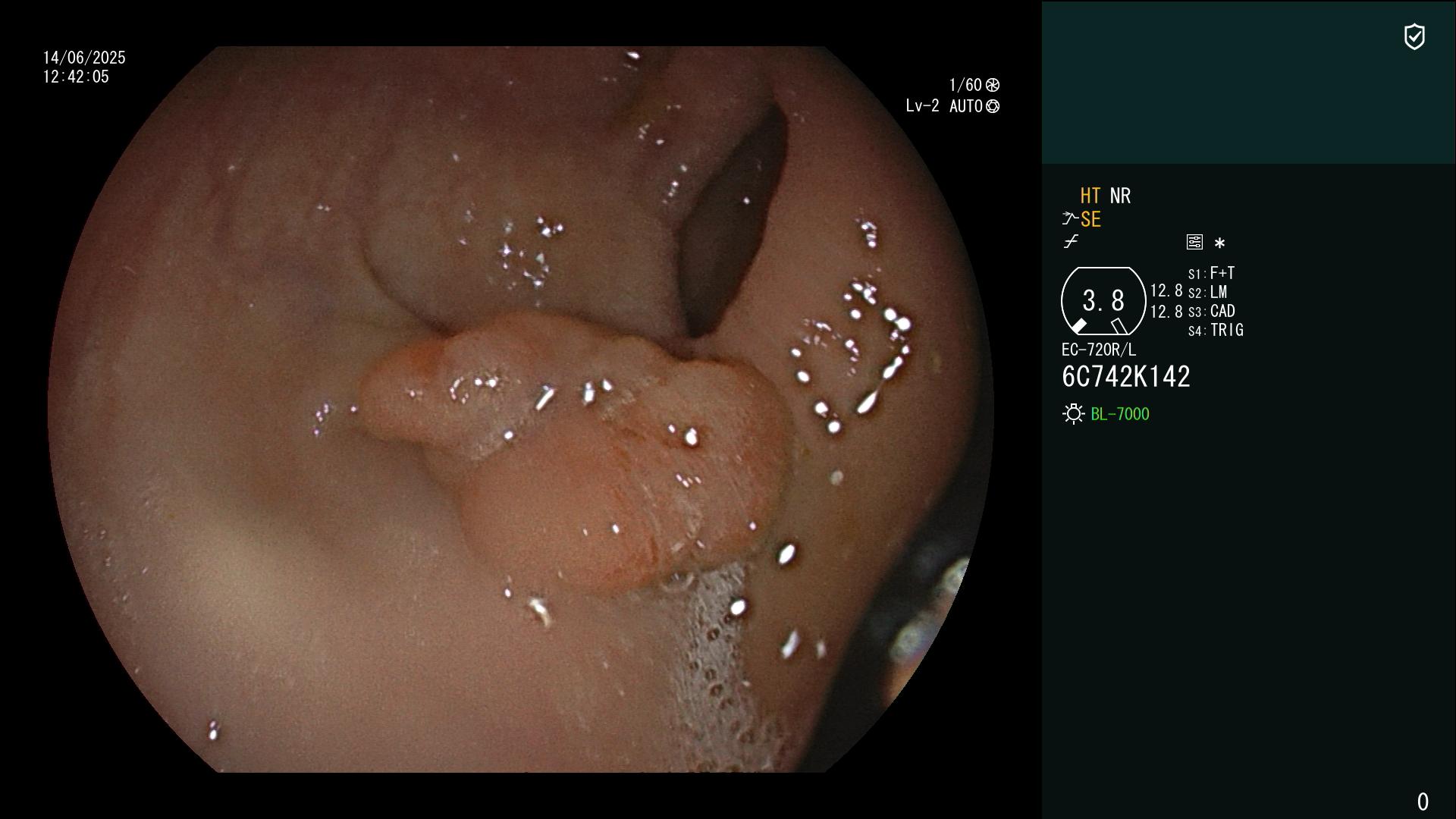Click the scope tip diagram showing 3.8

click(1103, 301)
